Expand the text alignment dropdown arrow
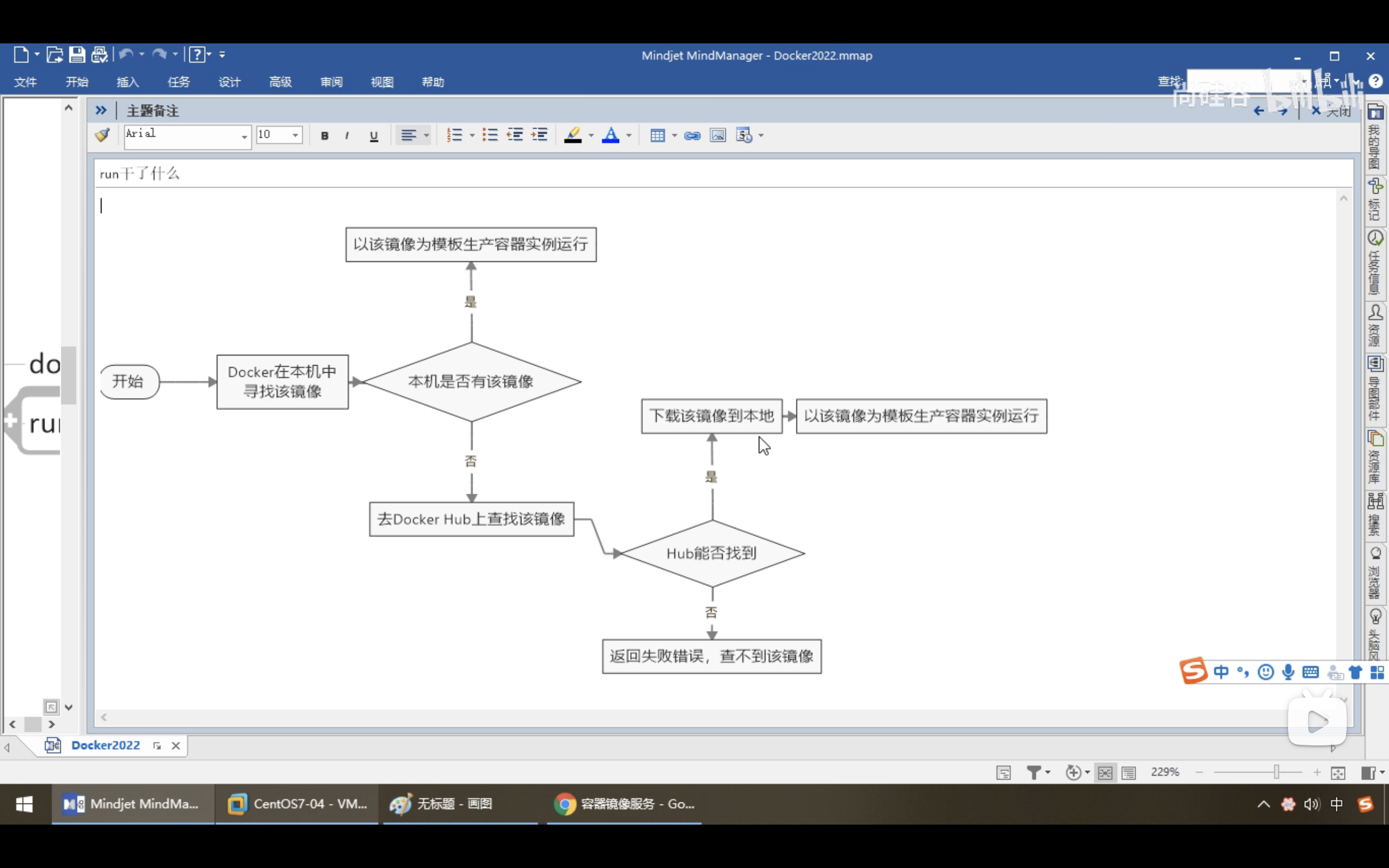 click(x=426, y=136)
